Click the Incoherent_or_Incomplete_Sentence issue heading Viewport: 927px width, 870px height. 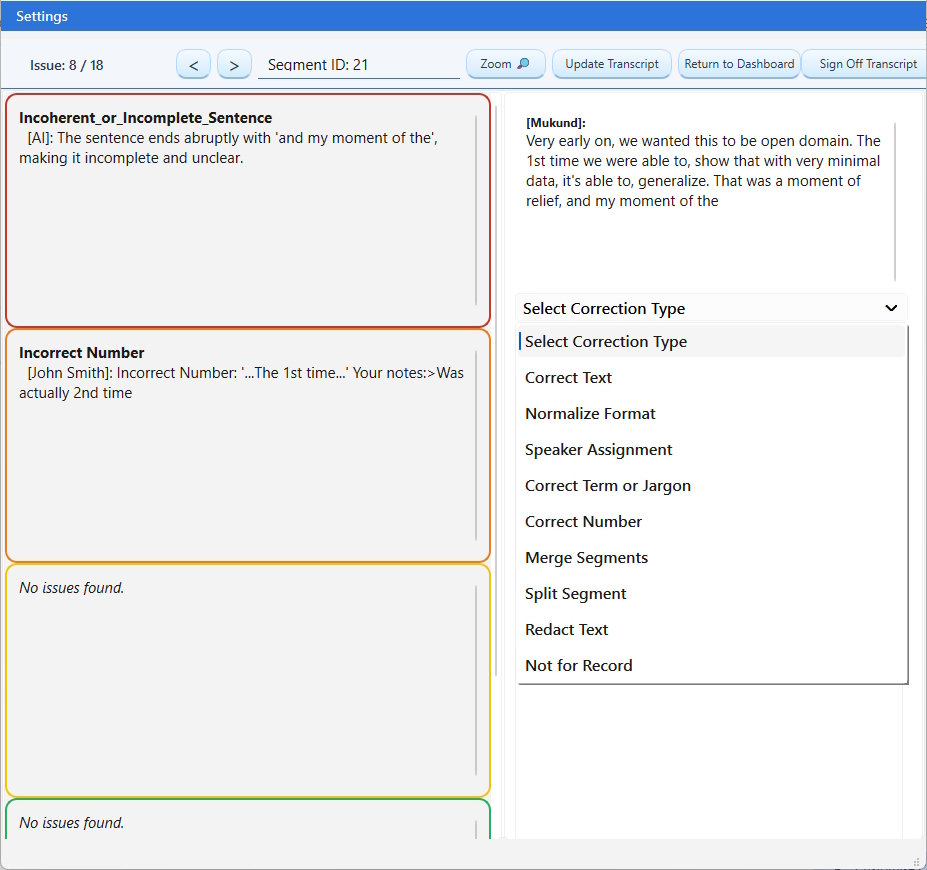tap(145, 118)
